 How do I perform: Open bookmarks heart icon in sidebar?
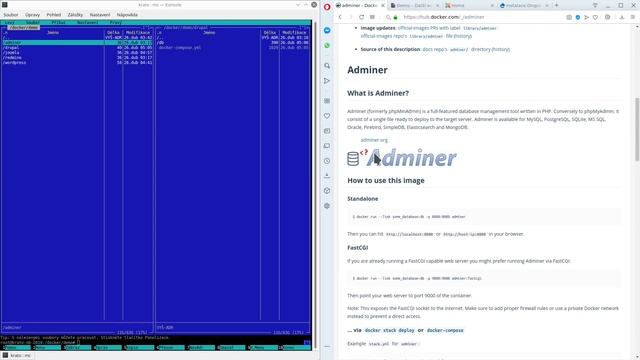click(x=327, y=116)
